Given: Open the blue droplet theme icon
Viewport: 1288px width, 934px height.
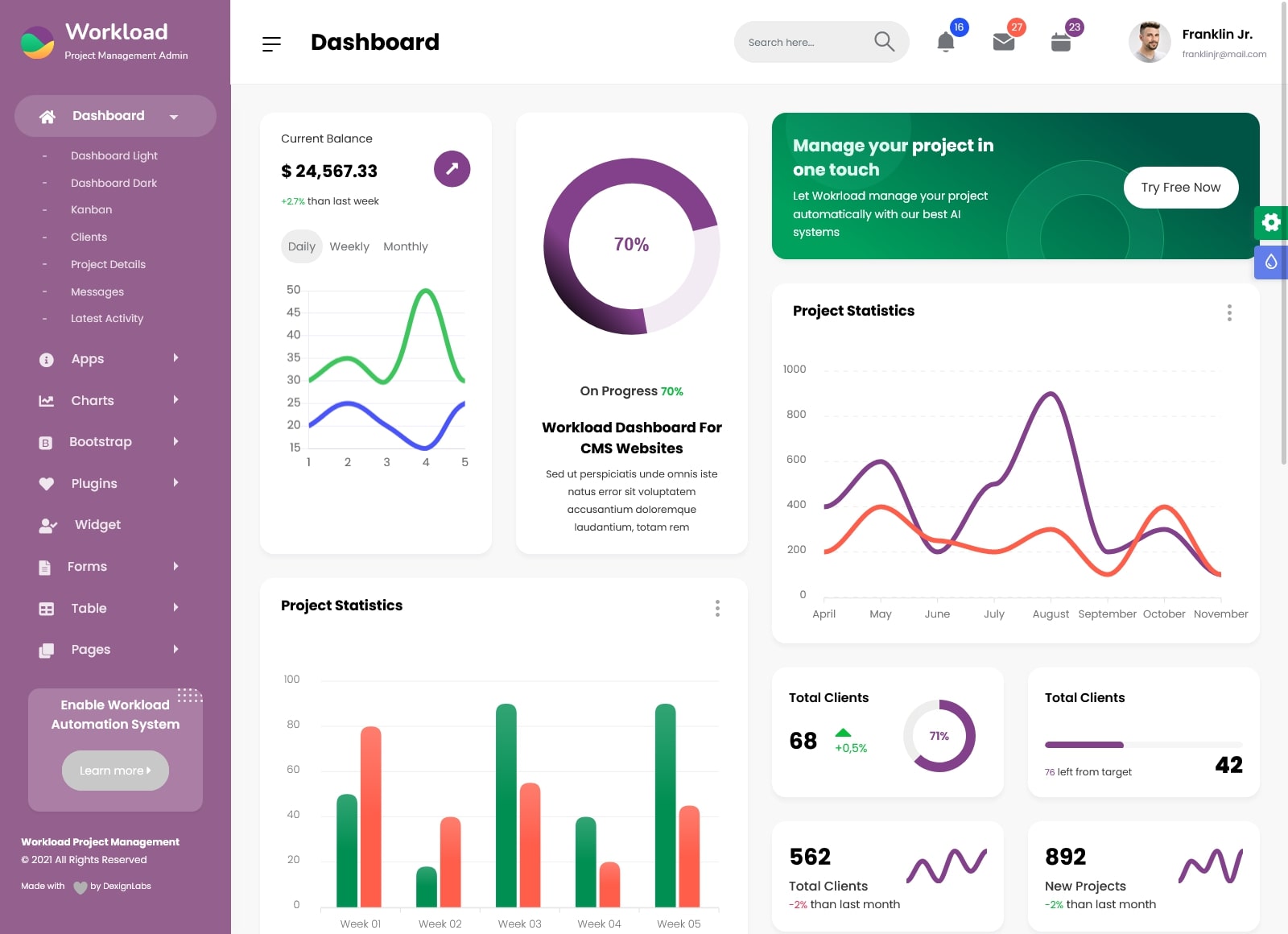Looking at the screenshot, I should [x=1271, y=262].
